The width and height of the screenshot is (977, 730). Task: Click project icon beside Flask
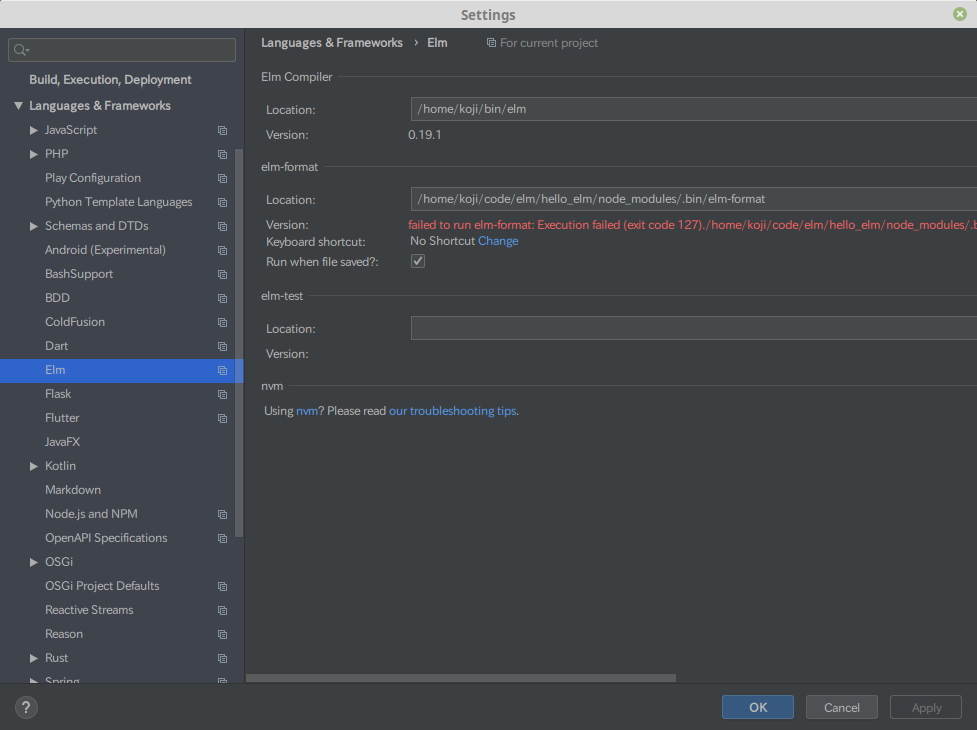(x=222, y=394)
